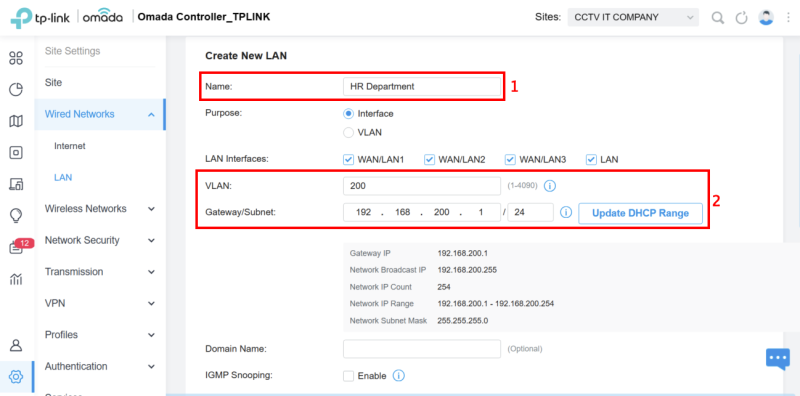This screenshot has width=800, height=396.
Task: Open the chat support bubble icon
Action: 778,360
